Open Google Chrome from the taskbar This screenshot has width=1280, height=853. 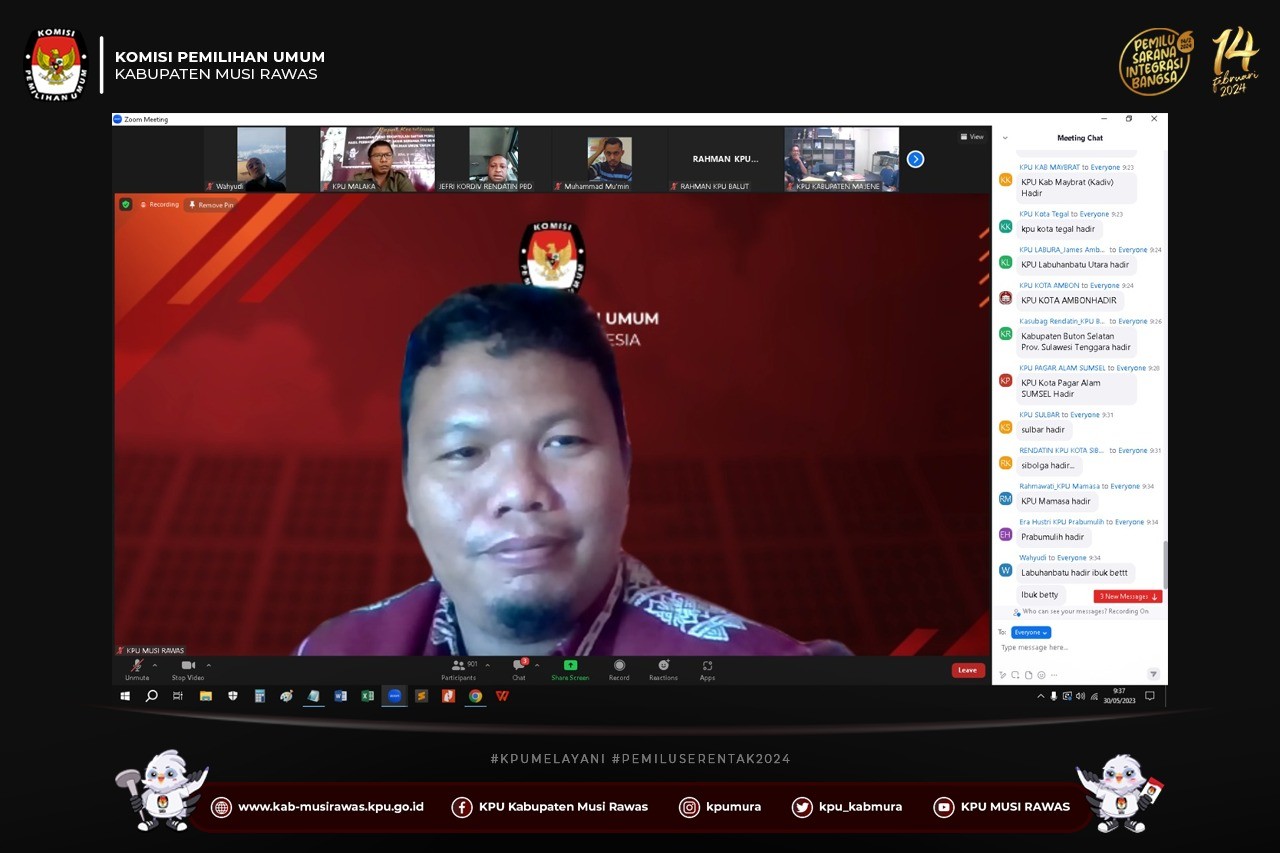pyautogui.click(x=475, y=696)
